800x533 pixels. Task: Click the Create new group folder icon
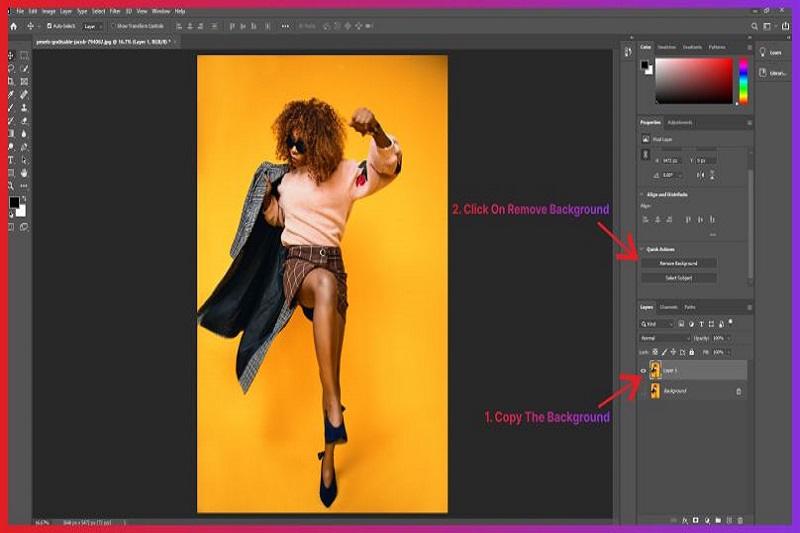718,521
